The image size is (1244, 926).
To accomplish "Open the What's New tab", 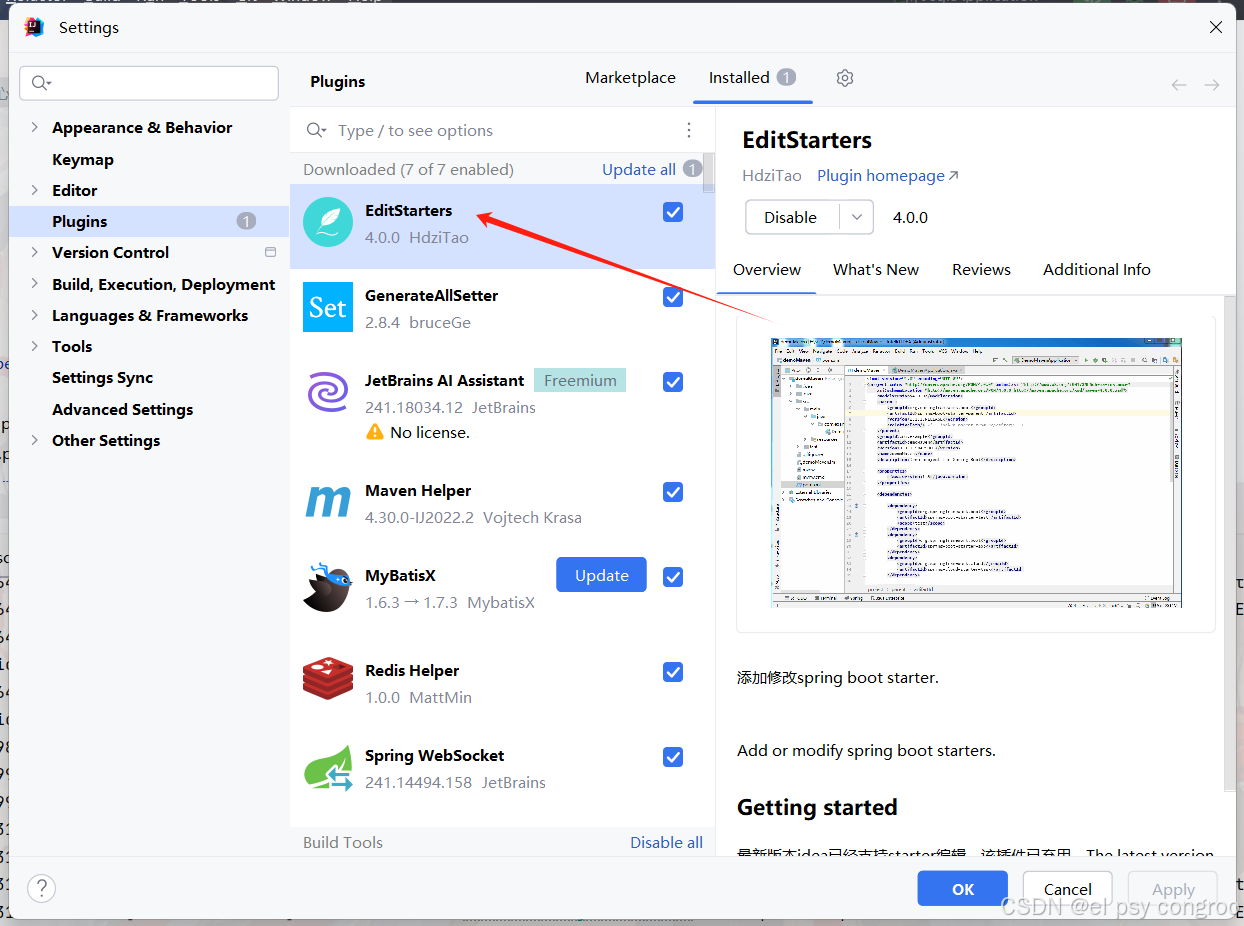I will coord(876,269).
